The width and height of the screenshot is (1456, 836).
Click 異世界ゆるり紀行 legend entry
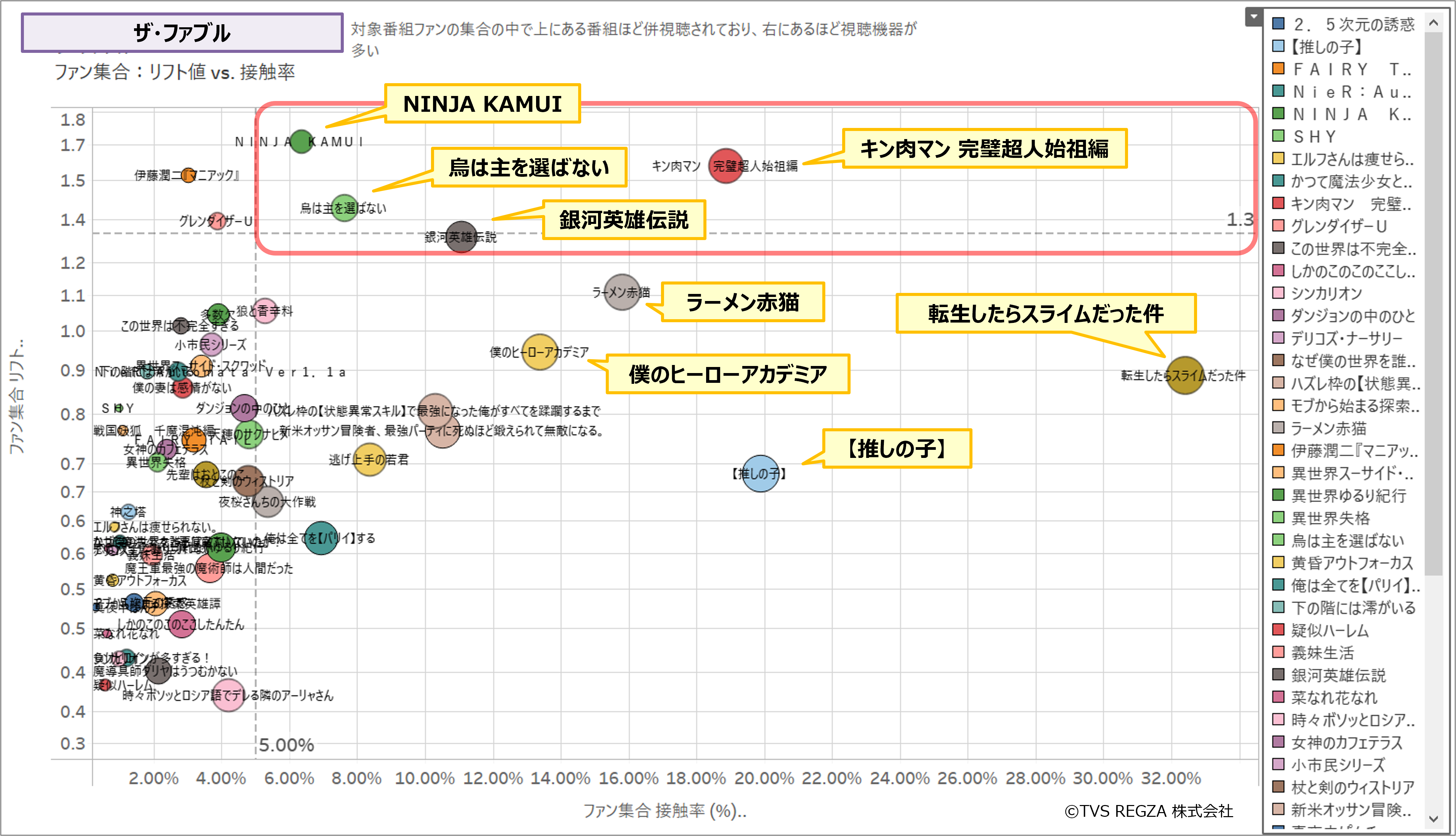tap(1348, 496)
